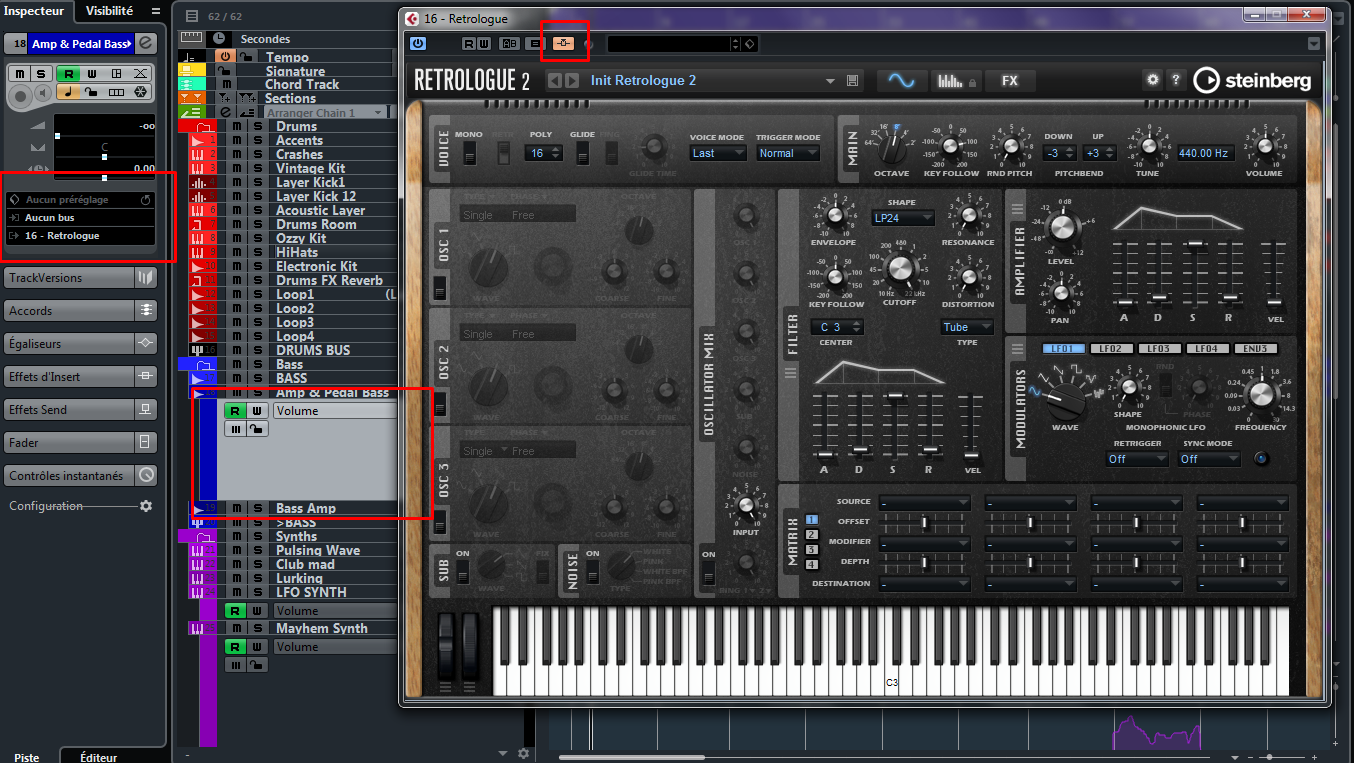Screen dimensions: 1354x763
Task: Show the oscillator page with the sine-wave button
Action: [x=902, y=81]
